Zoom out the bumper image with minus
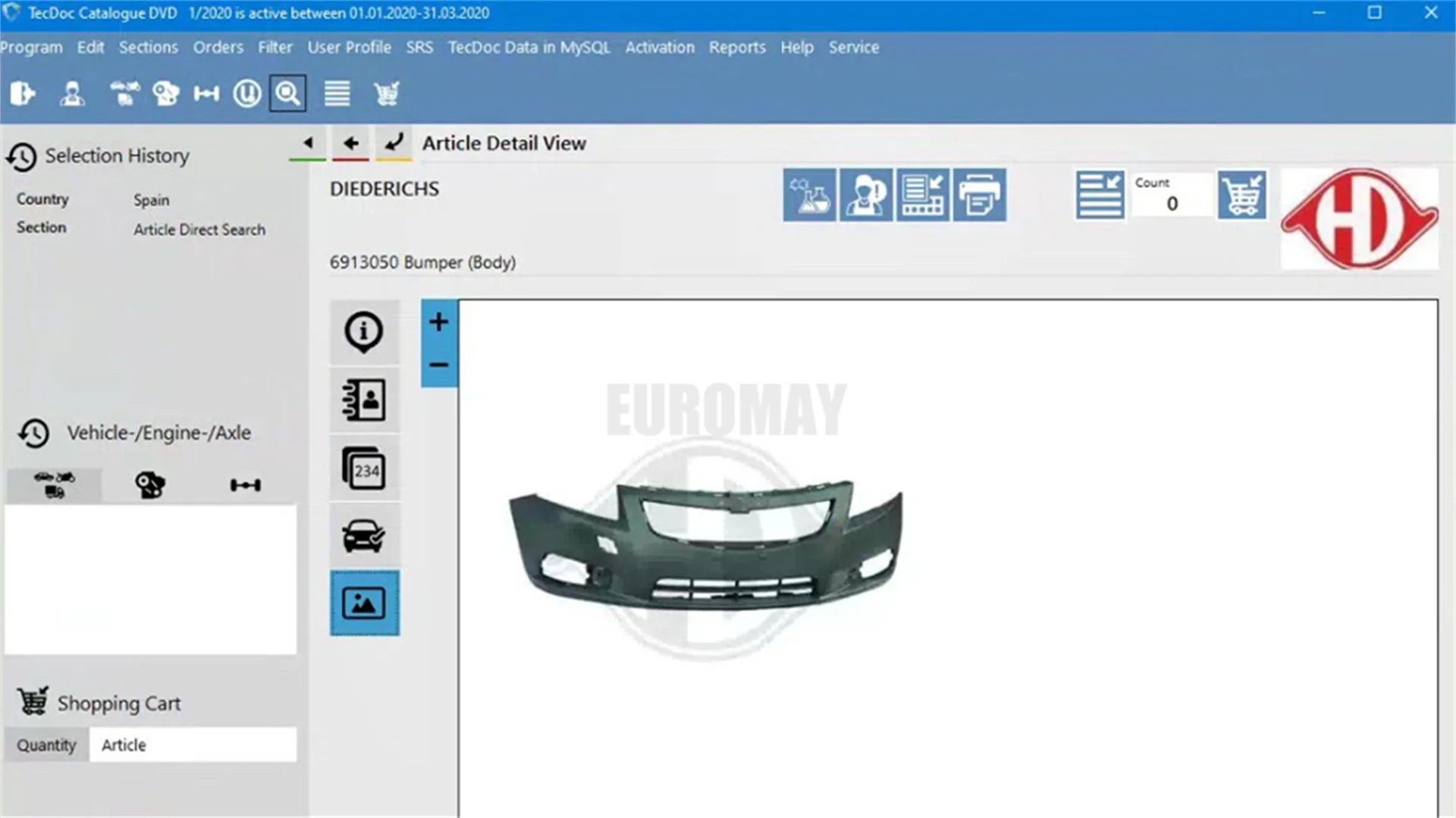The width and height of the screenshot is (1456, 818). 439,365
